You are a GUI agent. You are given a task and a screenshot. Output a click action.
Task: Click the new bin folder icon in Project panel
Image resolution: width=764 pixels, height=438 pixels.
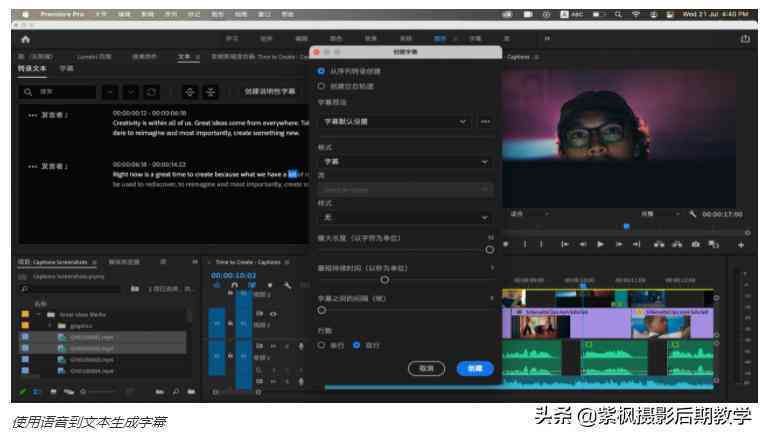[x=191, y=391]
